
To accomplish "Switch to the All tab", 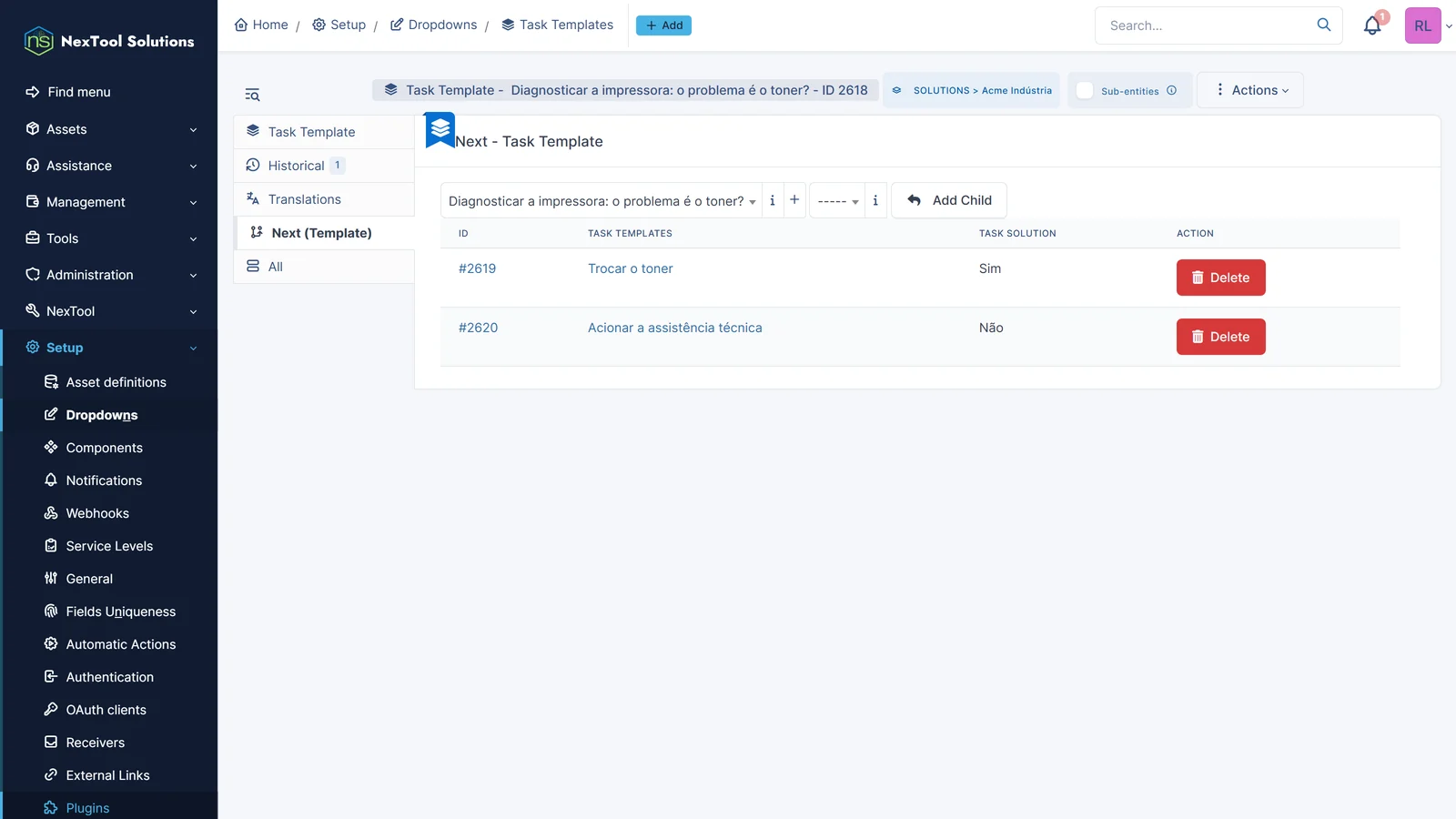I will (x=324, y=267).
